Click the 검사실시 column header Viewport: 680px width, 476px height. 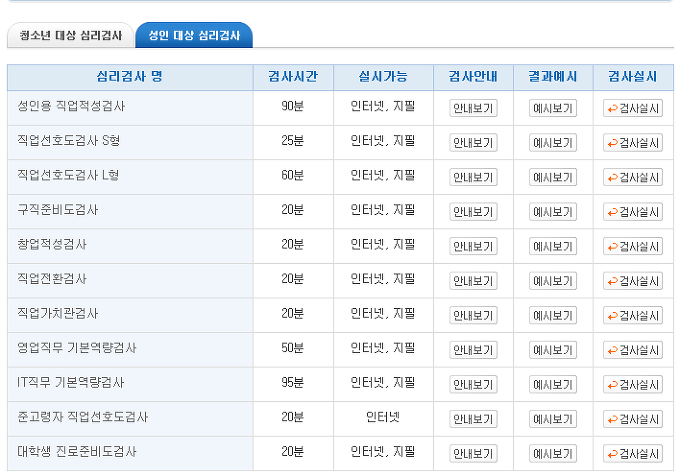click(633, 77)
